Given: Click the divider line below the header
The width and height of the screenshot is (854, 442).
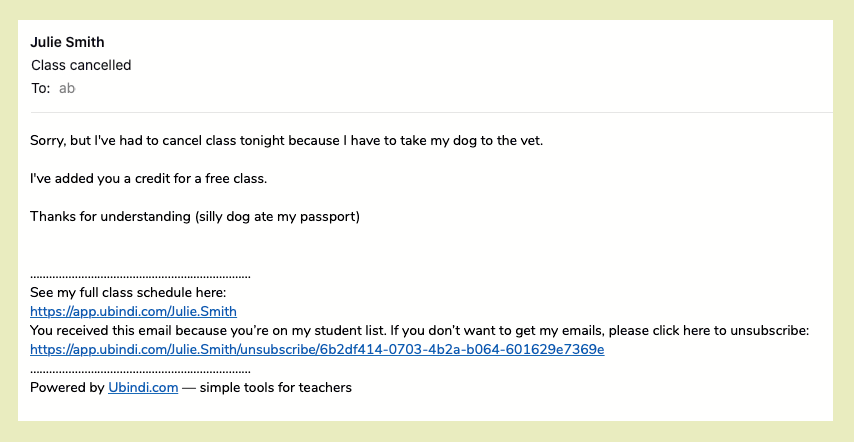Looking at the screenshot, I should [425, 112].
